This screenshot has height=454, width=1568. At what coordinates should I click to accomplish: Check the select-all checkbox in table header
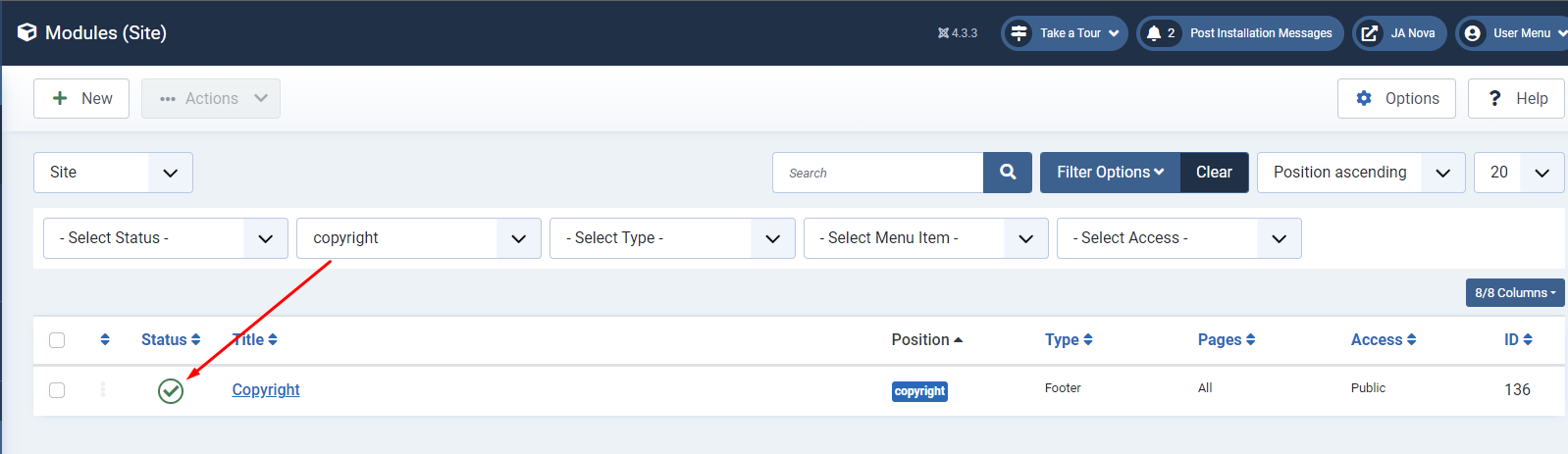[57, 340]
